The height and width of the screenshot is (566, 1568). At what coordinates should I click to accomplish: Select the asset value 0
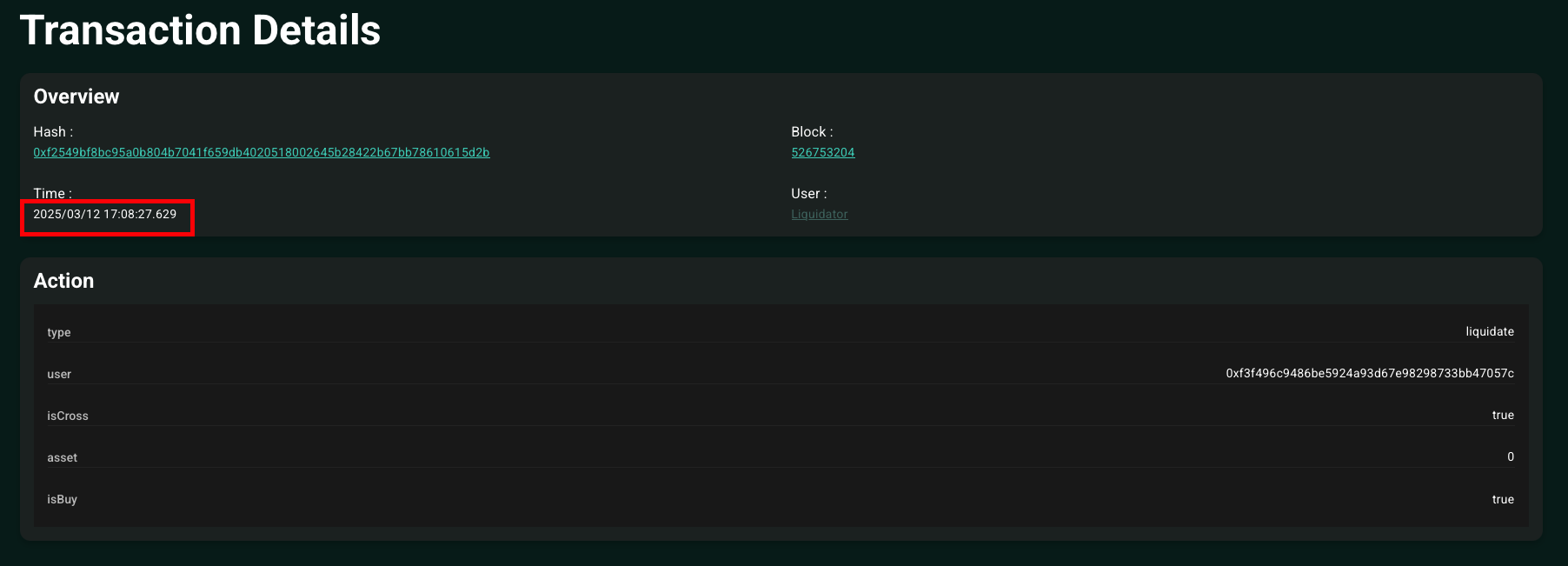1511,456
